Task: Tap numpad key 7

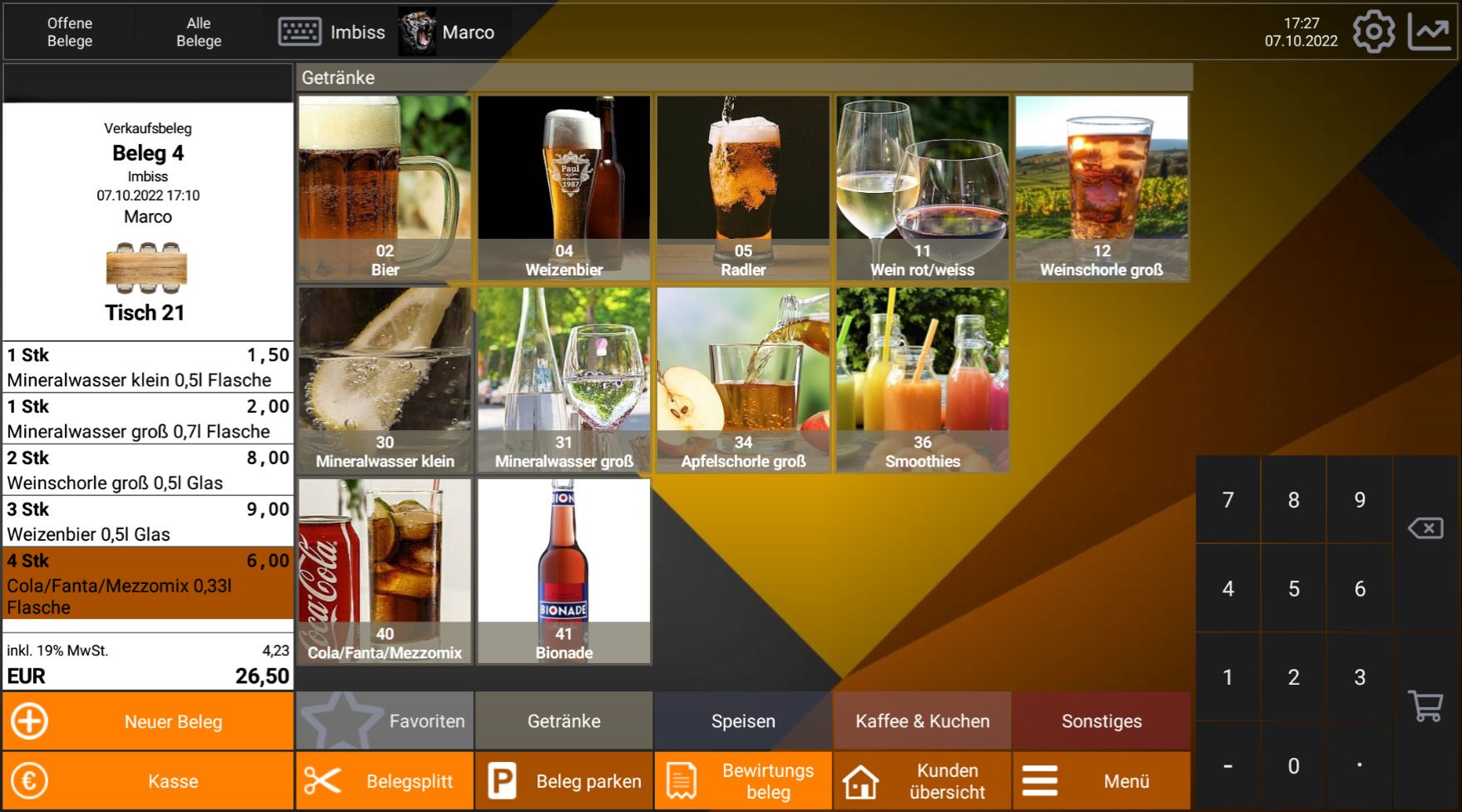Action: (x=1227, y=500)
